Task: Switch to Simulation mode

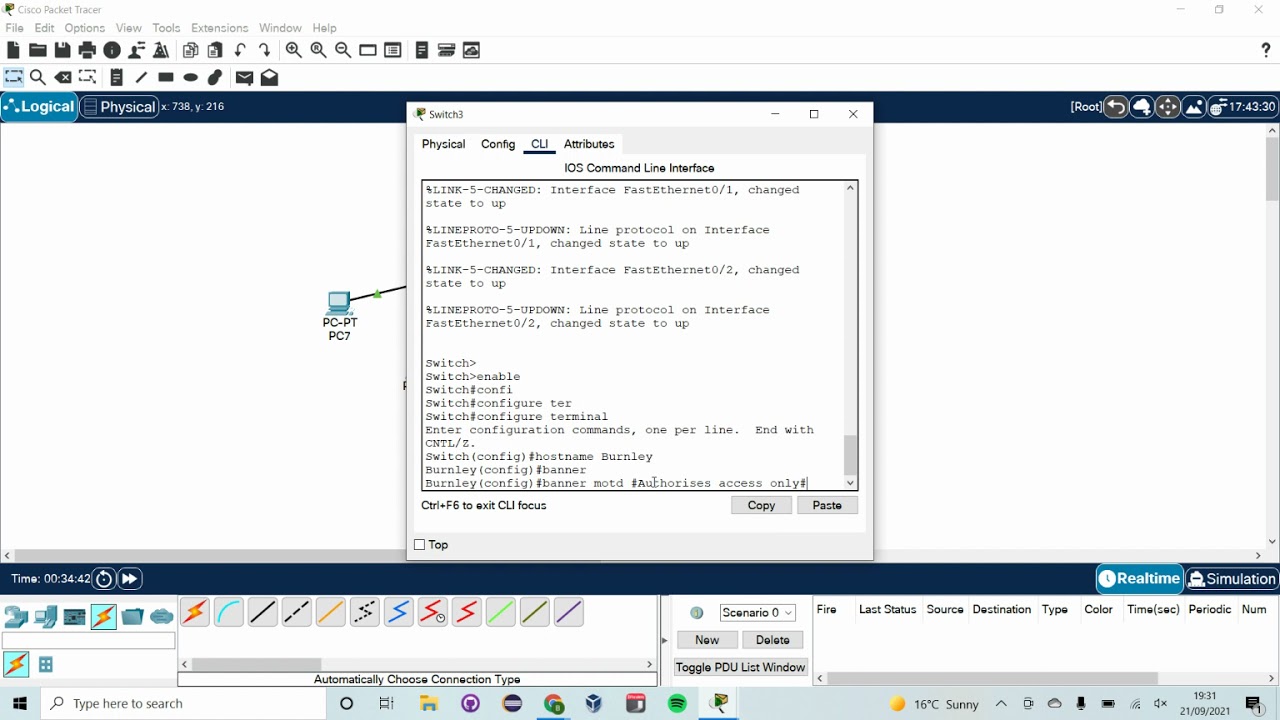Action: tap(1231, 579)
